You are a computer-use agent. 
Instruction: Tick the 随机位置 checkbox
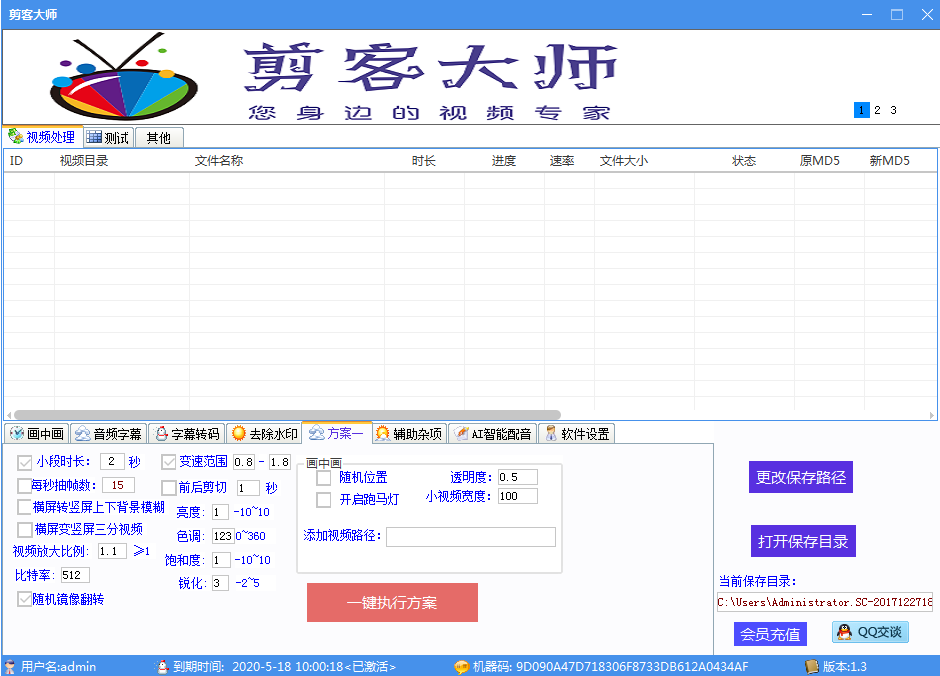(324, 478)
